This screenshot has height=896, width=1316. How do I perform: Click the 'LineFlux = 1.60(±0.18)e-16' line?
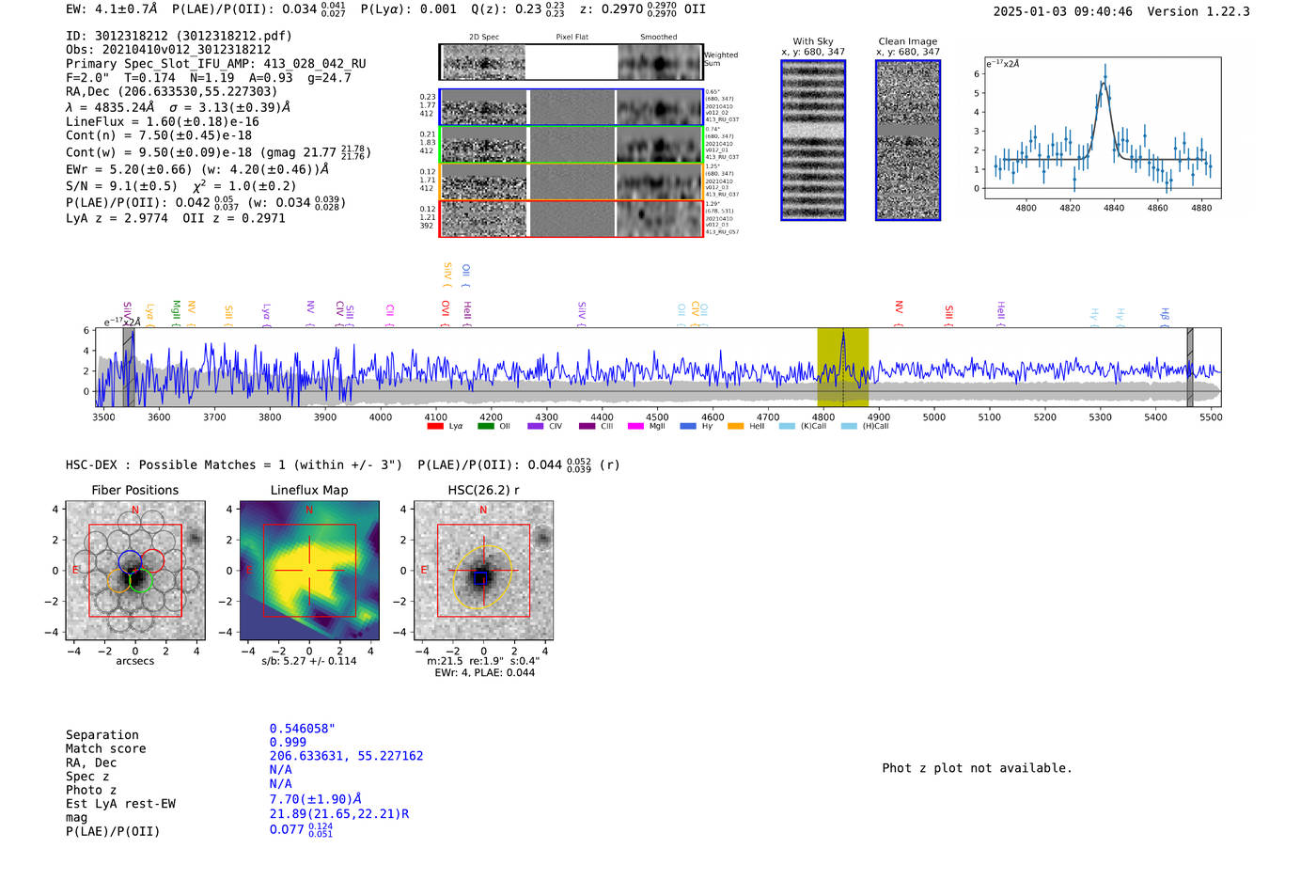pos(163,121)
